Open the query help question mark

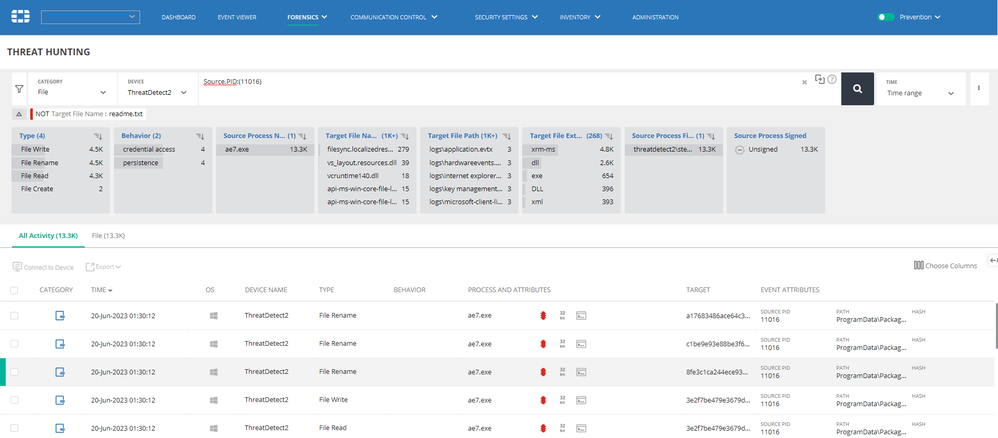[832, 79]
